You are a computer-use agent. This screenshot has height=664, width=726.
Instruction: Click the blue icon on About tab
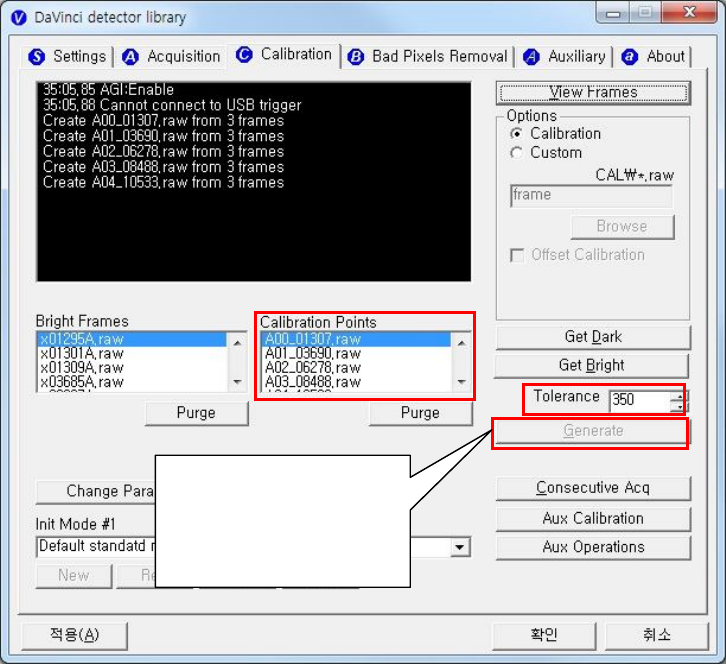click(x=630, y=57)
